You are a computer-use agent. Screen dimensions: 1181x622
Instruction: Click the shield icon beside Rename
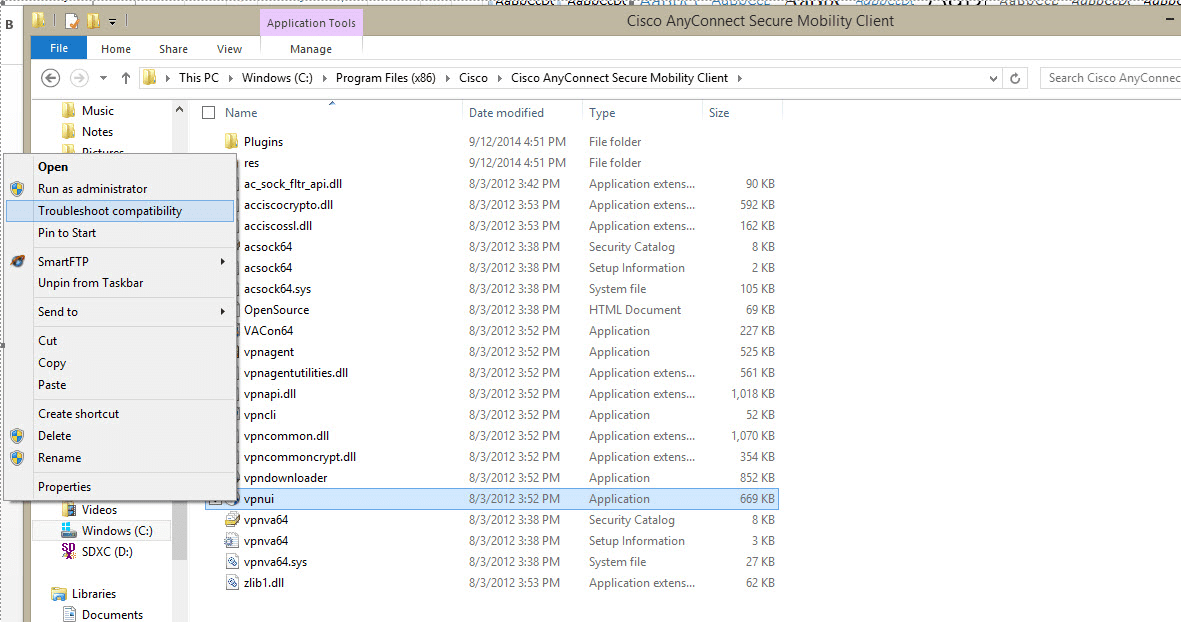[x=17, y=458]
